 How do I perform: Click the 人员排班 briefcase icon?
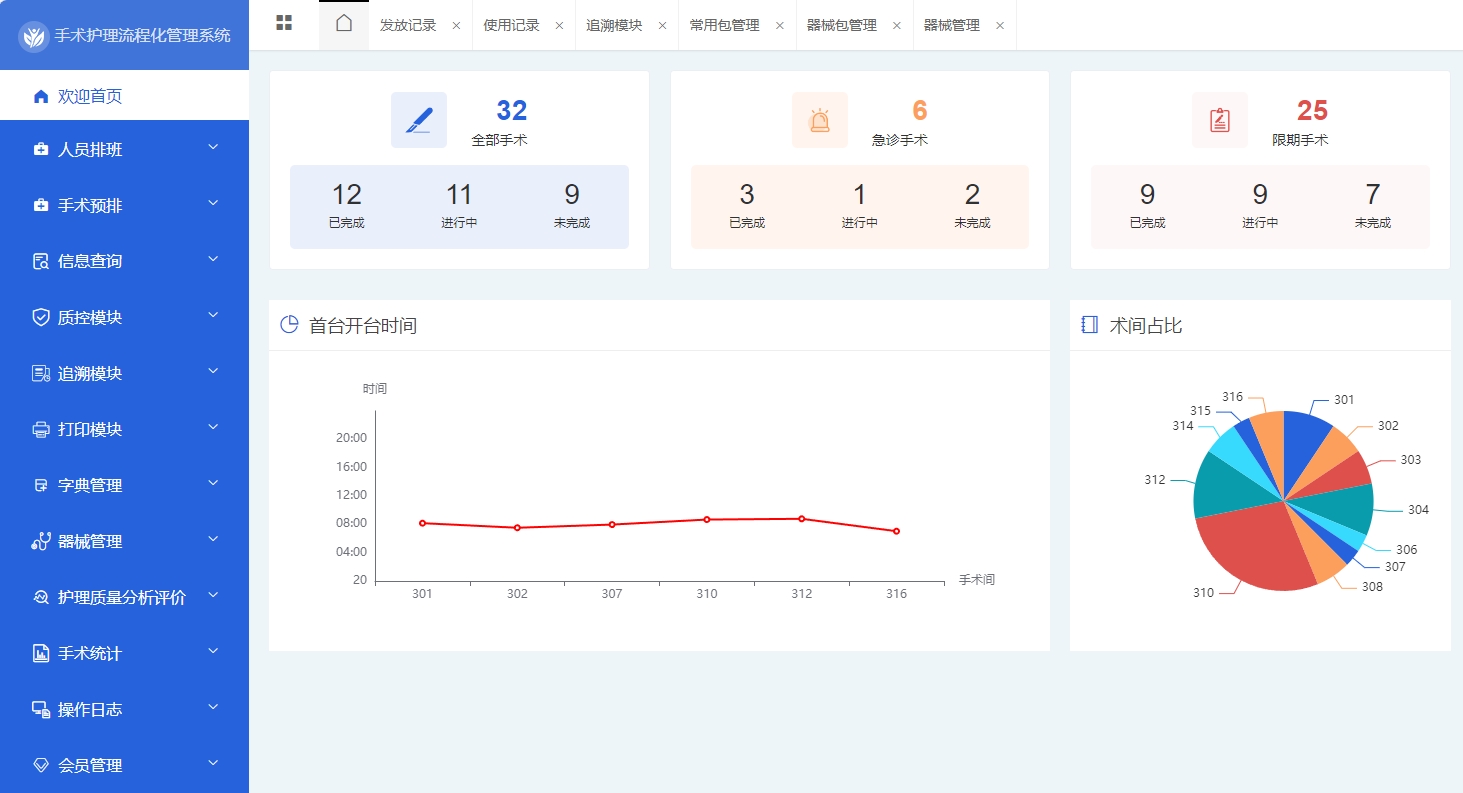pos(41,150)
